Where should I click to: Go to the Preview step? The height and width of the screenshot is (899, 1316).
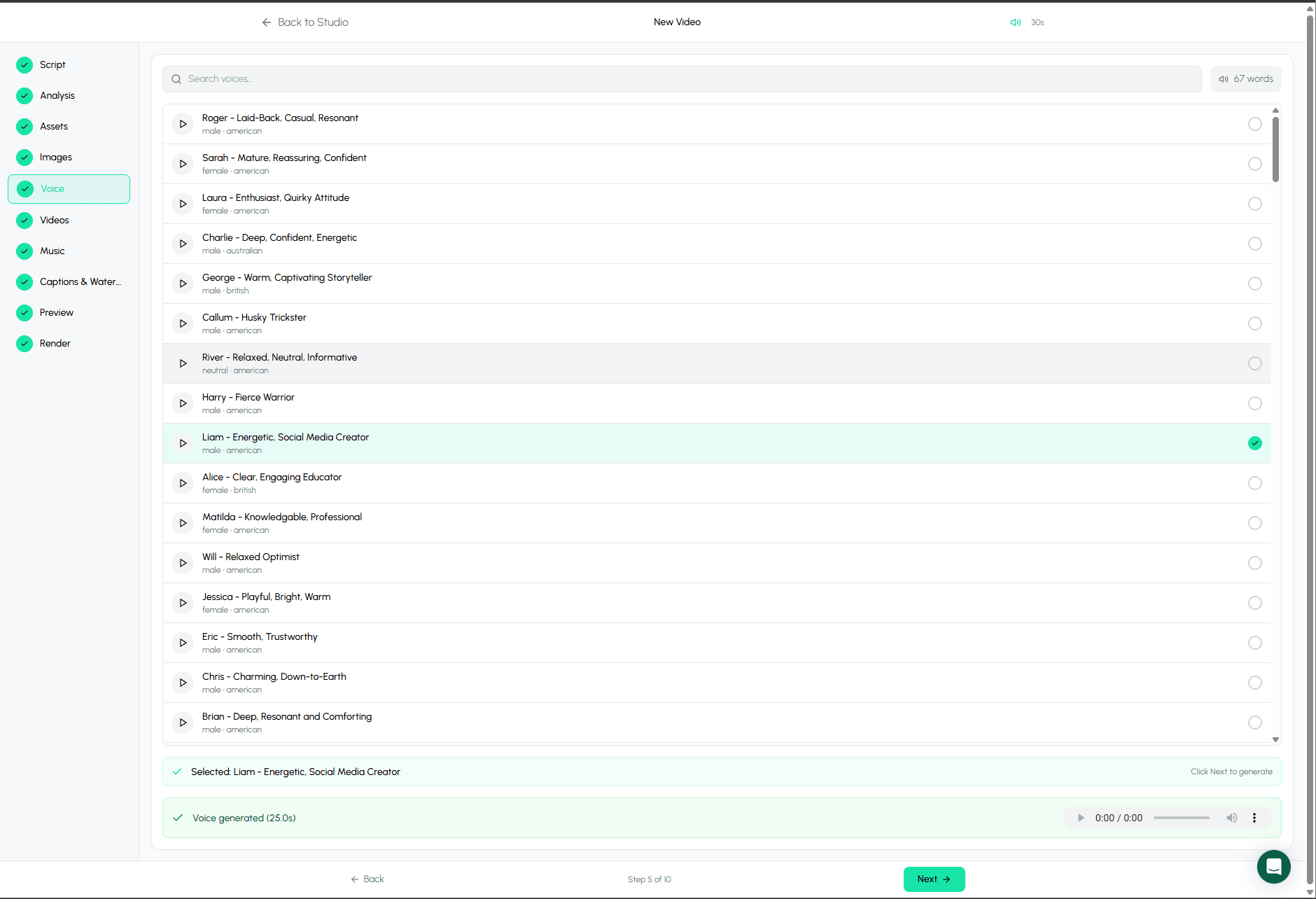click(56, 312)
